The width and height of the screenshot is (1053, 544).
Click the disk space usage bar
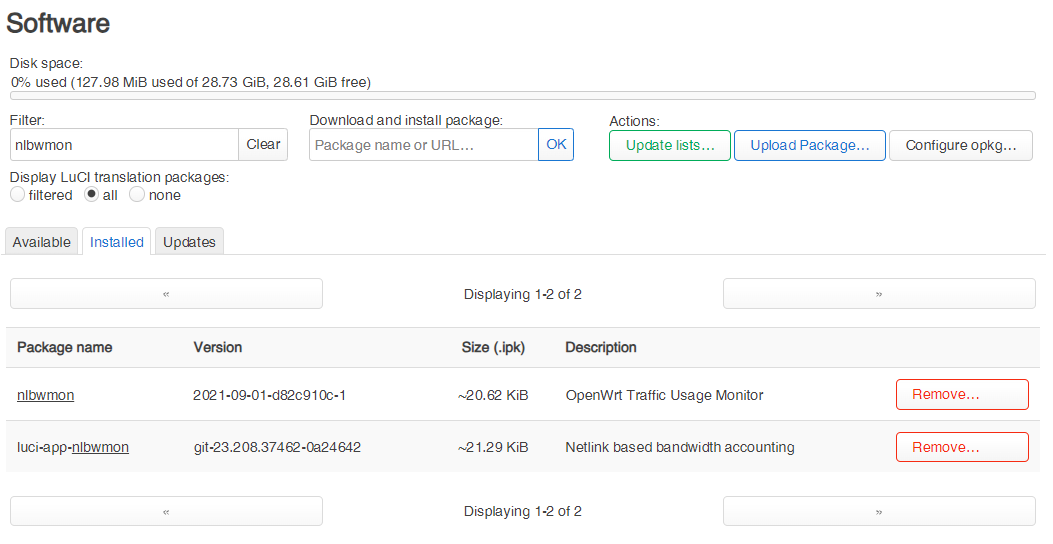[x=523, y=96]
